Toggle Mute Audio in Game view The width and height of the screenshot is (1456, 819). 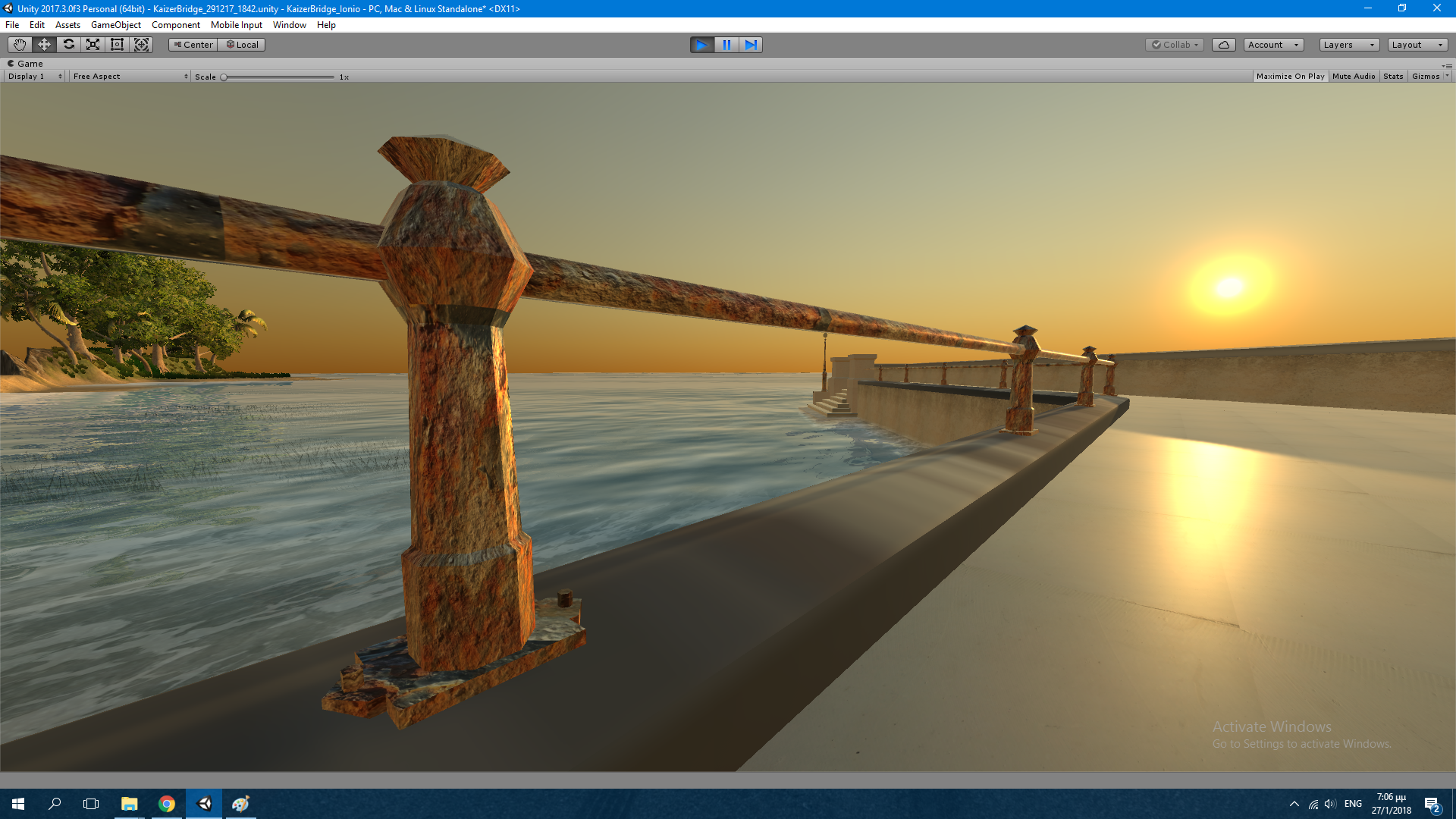1353,77
